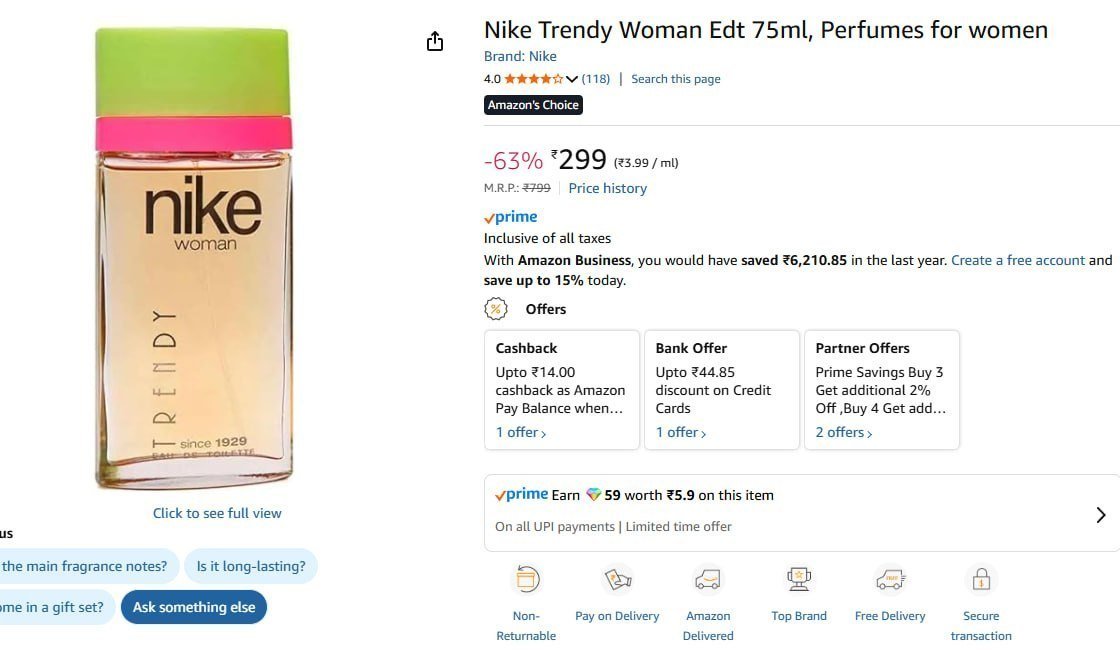Expand Partner Offers to see 2 offers
The height and width of the screenshot is (650, 1120).
[x=841, y=432]
